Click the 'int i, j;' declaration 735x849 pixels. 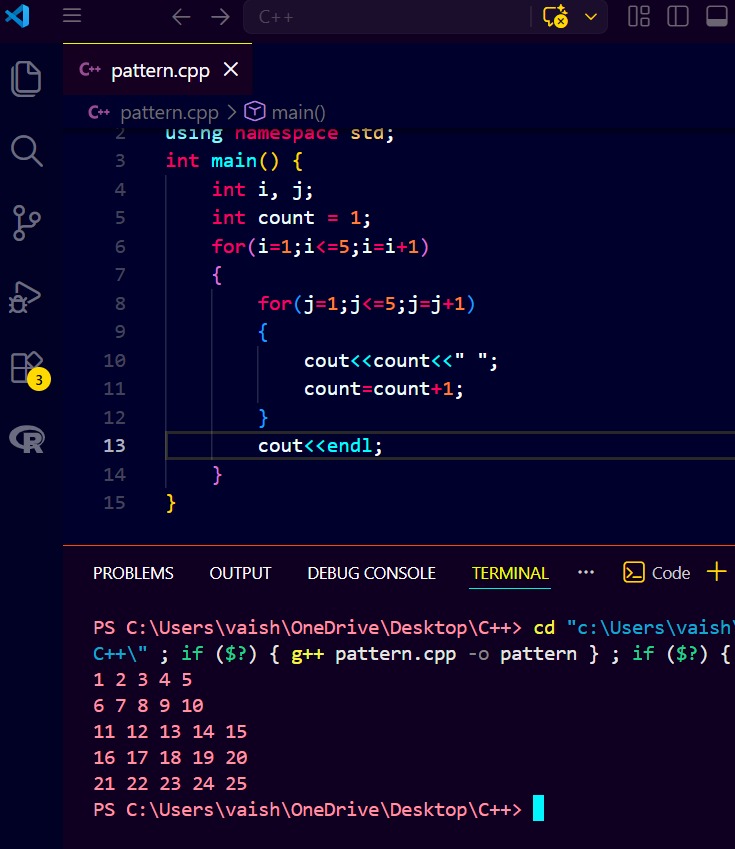click(262, 190)
